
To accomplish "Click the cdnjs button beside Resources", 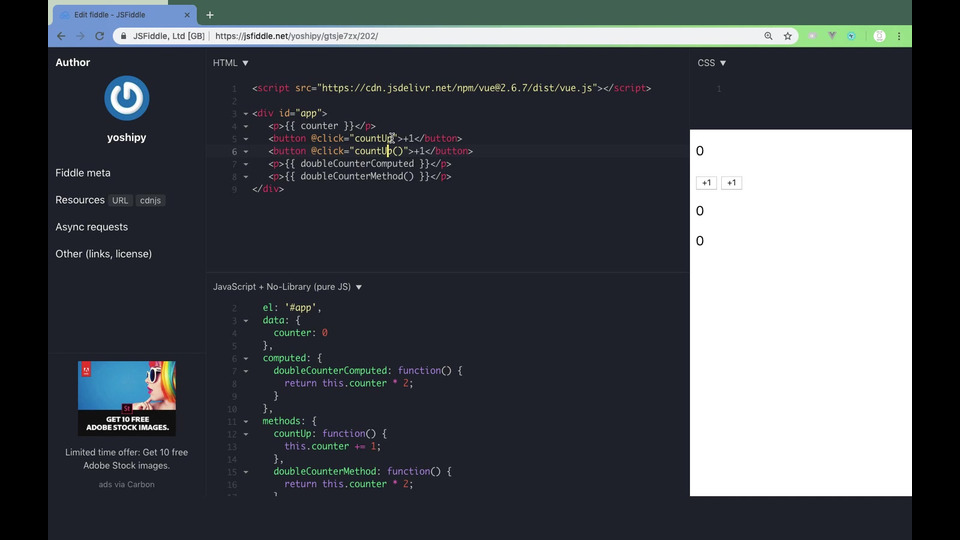I will coord(150,201).
